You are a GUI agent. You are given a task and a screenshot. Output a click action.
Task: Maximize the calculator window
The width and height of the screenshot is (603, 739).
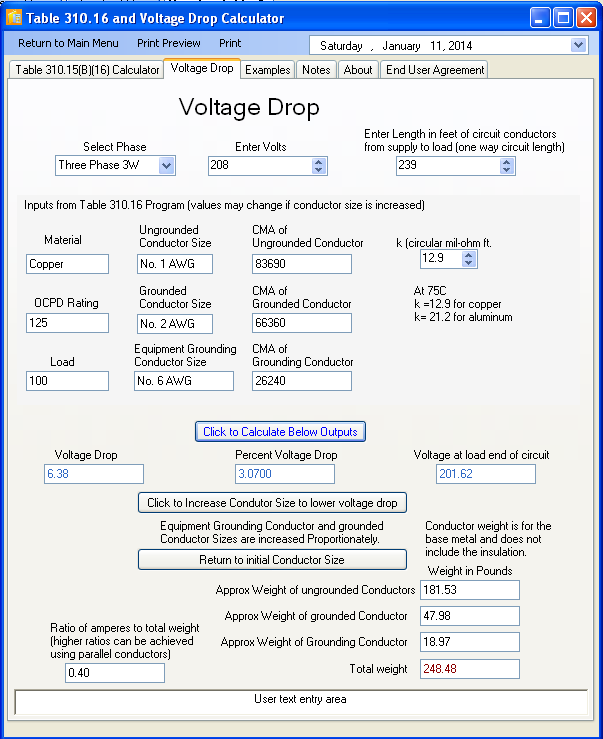tap(563, 18)
